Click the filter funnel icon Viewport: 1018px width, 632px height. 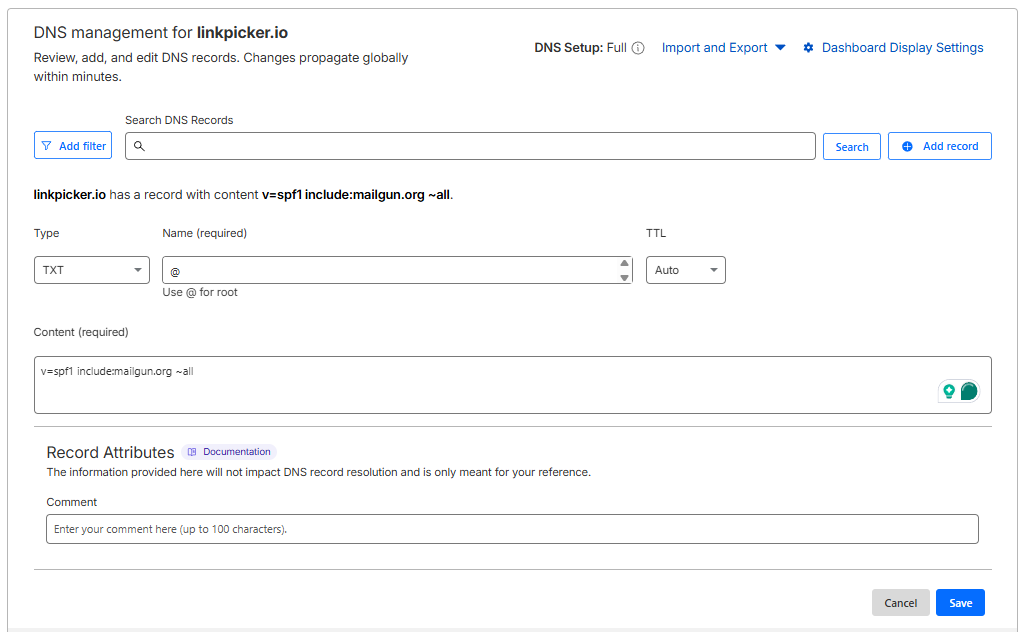(46, 146)
